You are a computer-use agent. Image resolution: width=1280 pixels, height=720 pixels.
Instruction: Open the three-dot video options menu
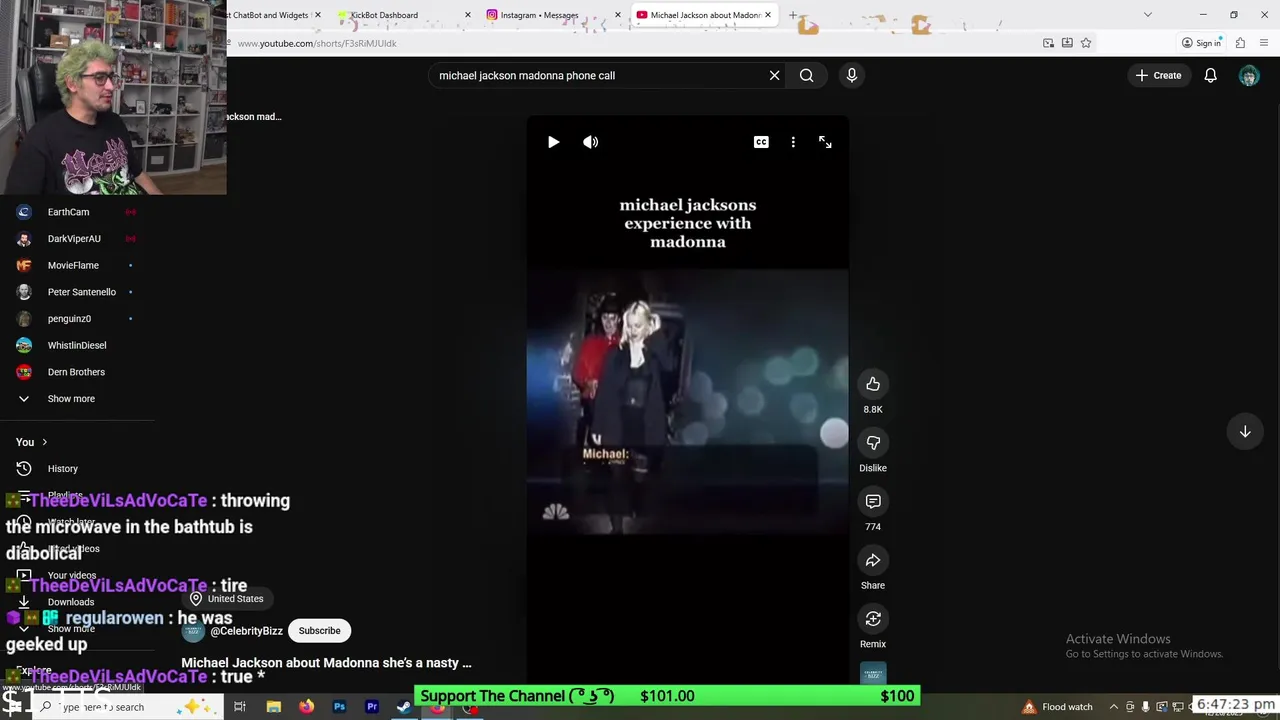click(x=793, y=142)
